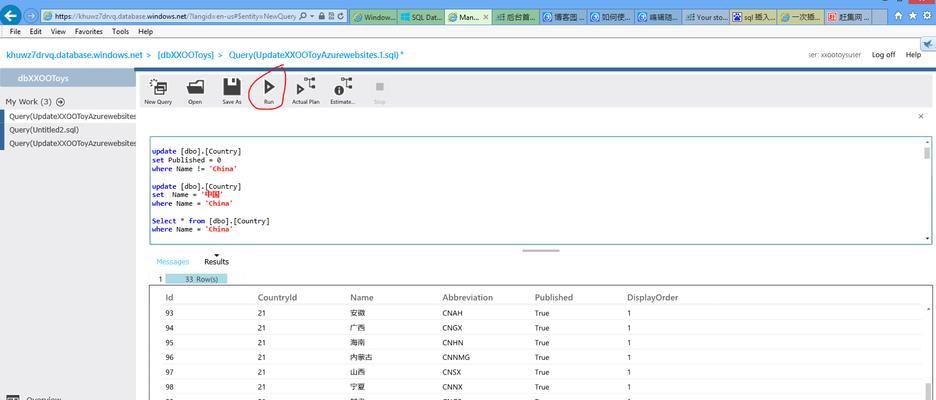The width and height of the screenshot is (936, 400).
Task: Open the File menu
Action: (x=15, y=31)
